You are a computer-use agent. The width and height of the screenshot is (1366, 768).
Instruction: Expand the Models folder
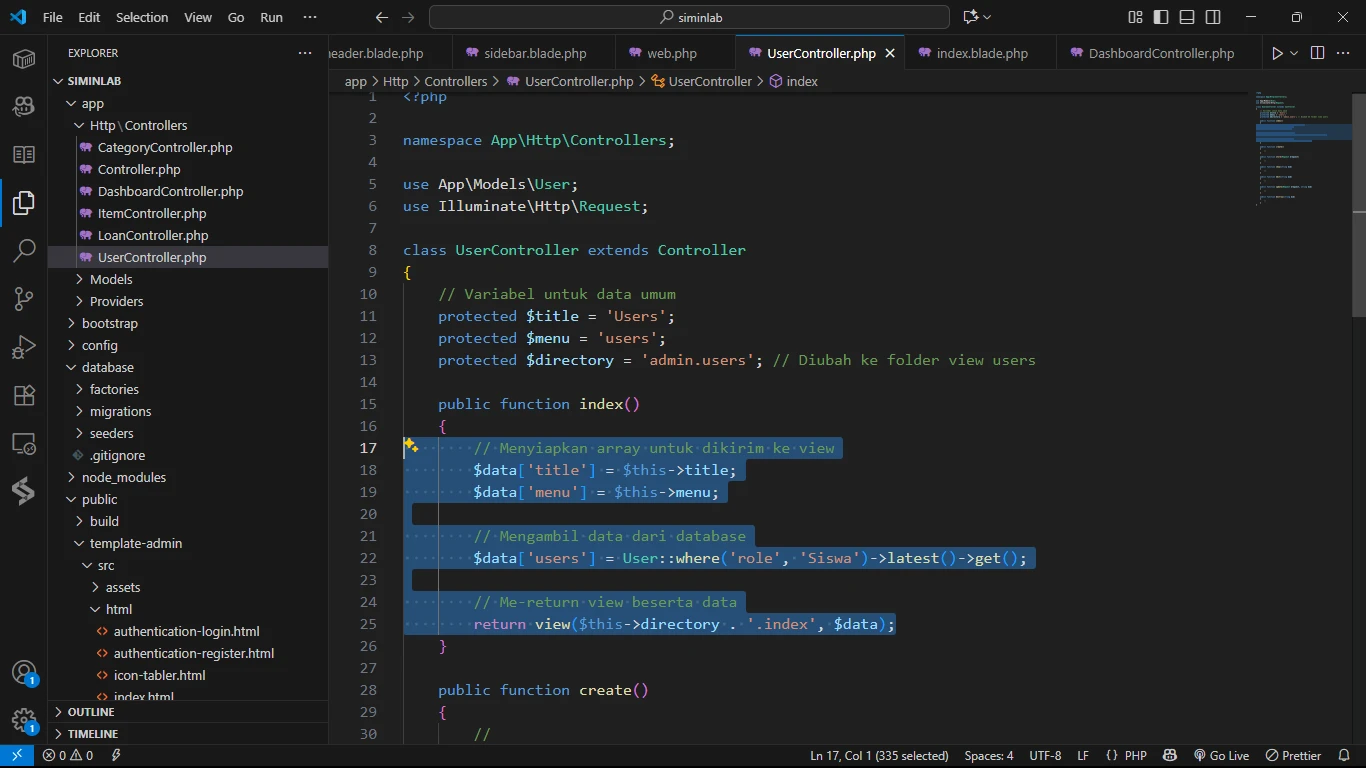coord(111,279)
